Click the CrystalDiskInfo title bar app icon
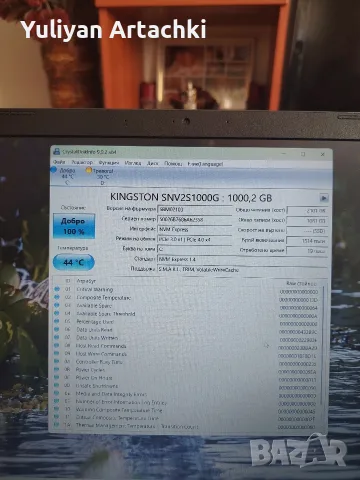Screen dimensions: 360x480 (x=57, y=151)
